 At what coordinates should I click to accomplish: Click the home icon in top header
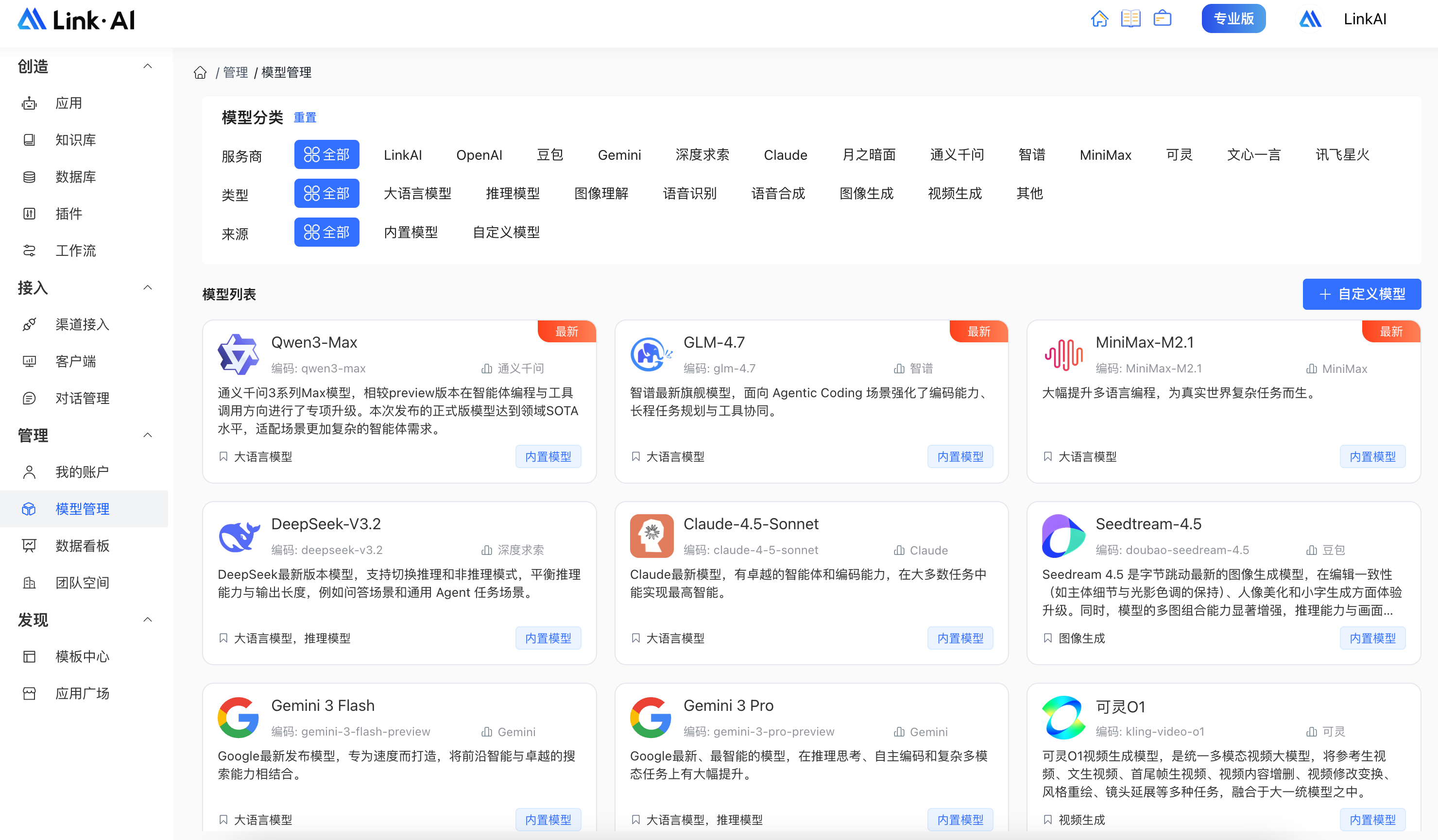(1099, 19)
